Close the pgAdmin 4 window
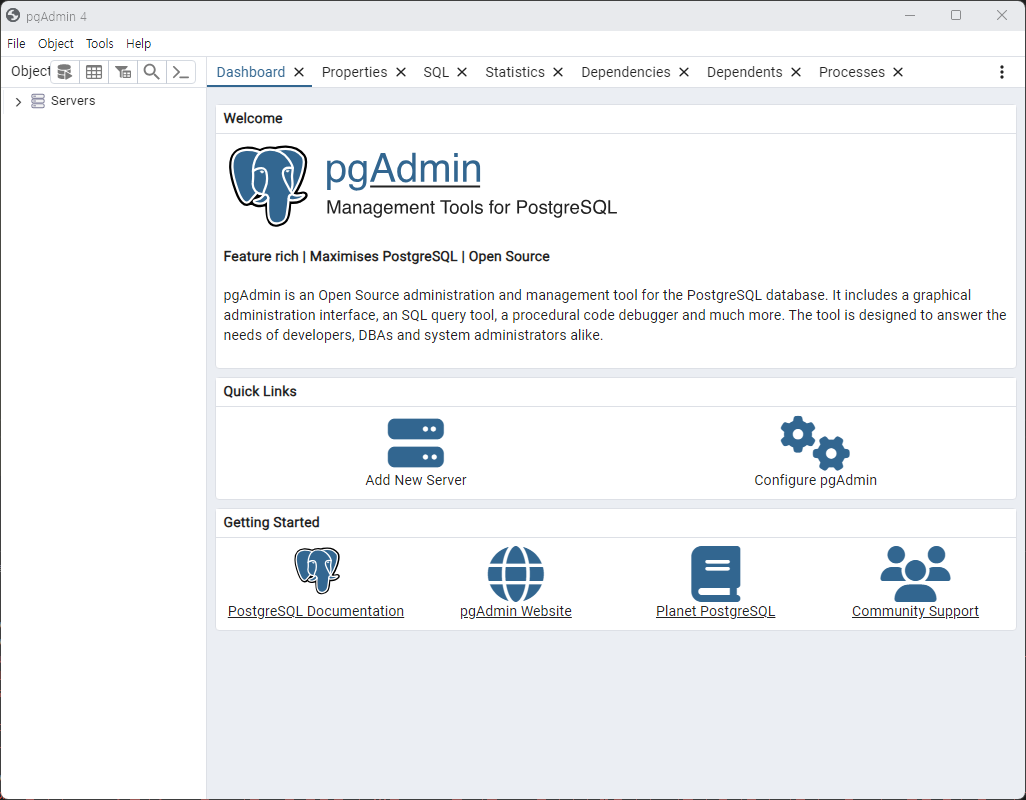The height and width of the screenshot is (800, 1026). click(x=1002, y=15)
